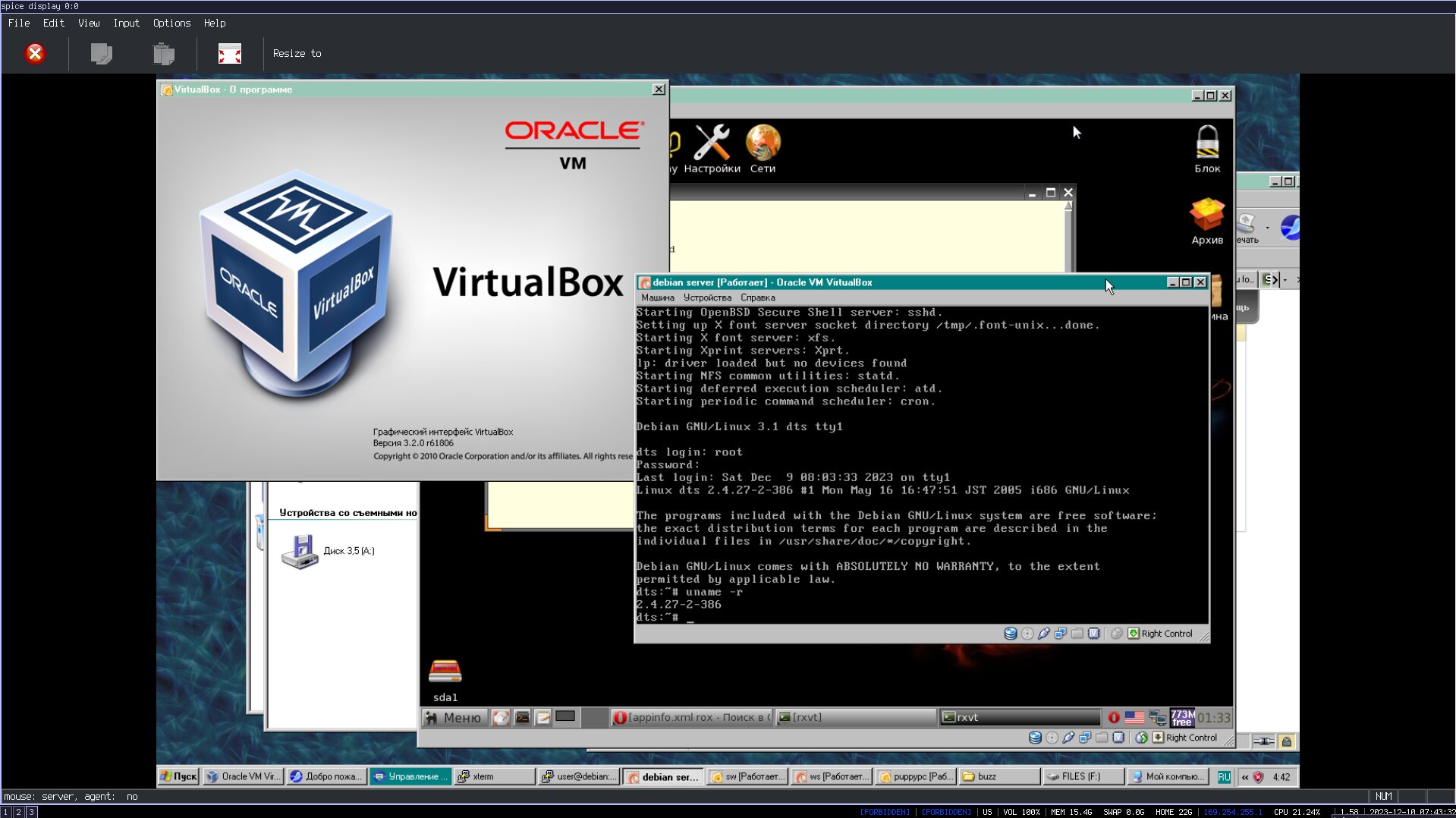Viewport: 1456px width, 818px height.
Task: Switch to 'Oracle VM Vir...' taskbar button
Action: [244, 777]
